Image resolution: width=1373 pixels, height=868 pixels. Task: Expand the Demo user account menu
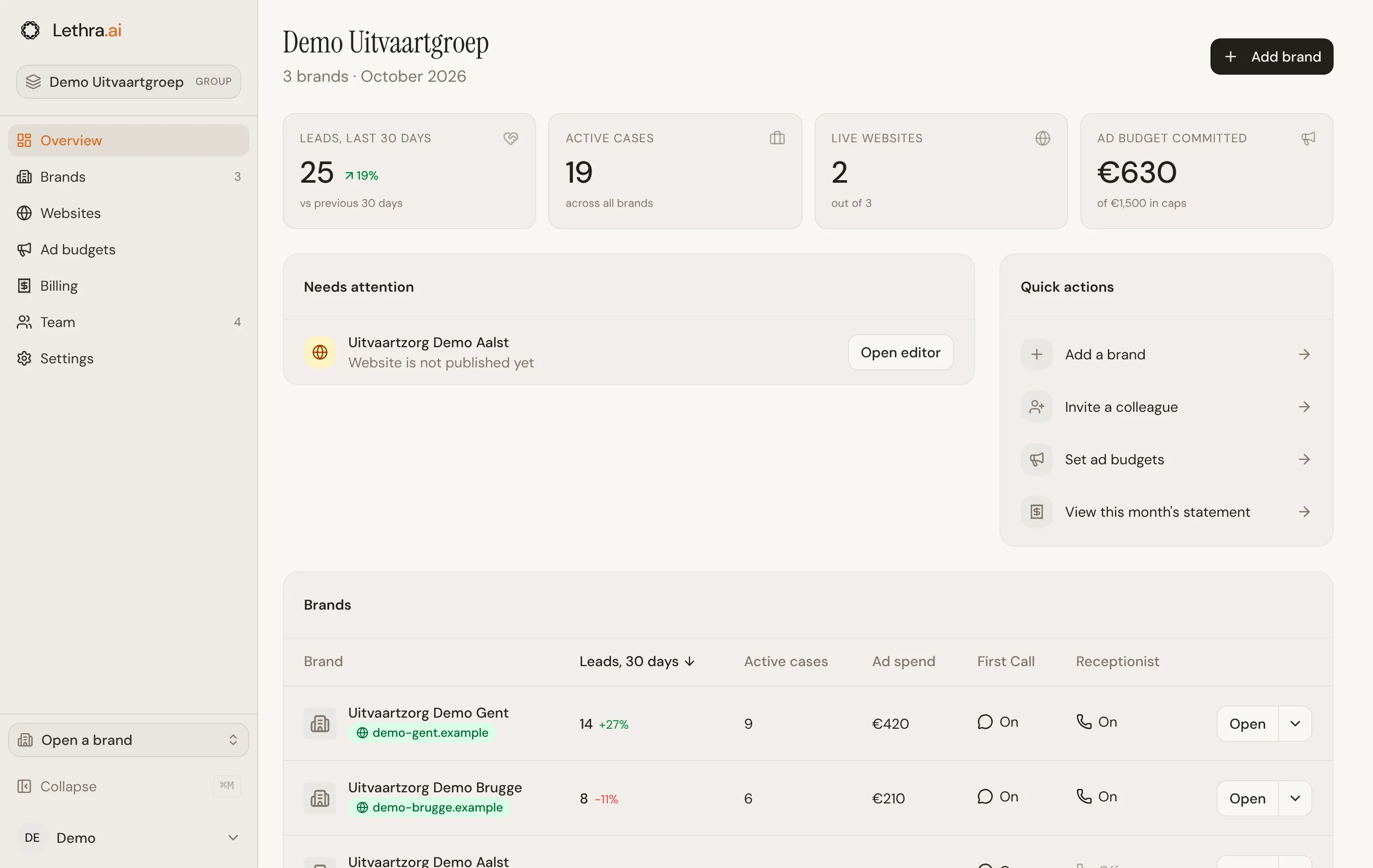(x=129, y=838)
